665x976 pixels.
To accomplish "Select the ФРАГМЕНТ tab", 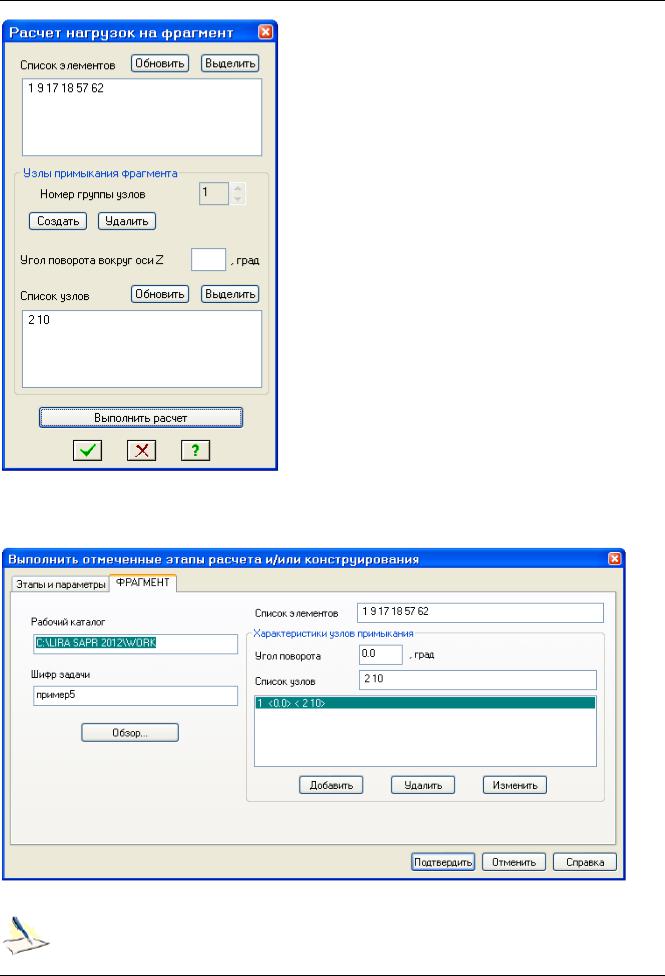I will coord(143,583).
